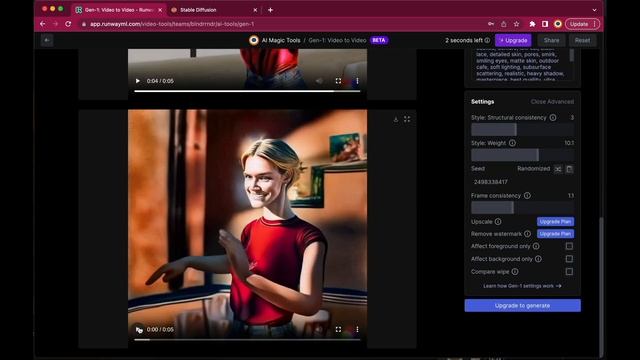Enter fullscreen on the upper video
Image resolution: width=640 pixels, height=360 pixels.
click(338, 81)
